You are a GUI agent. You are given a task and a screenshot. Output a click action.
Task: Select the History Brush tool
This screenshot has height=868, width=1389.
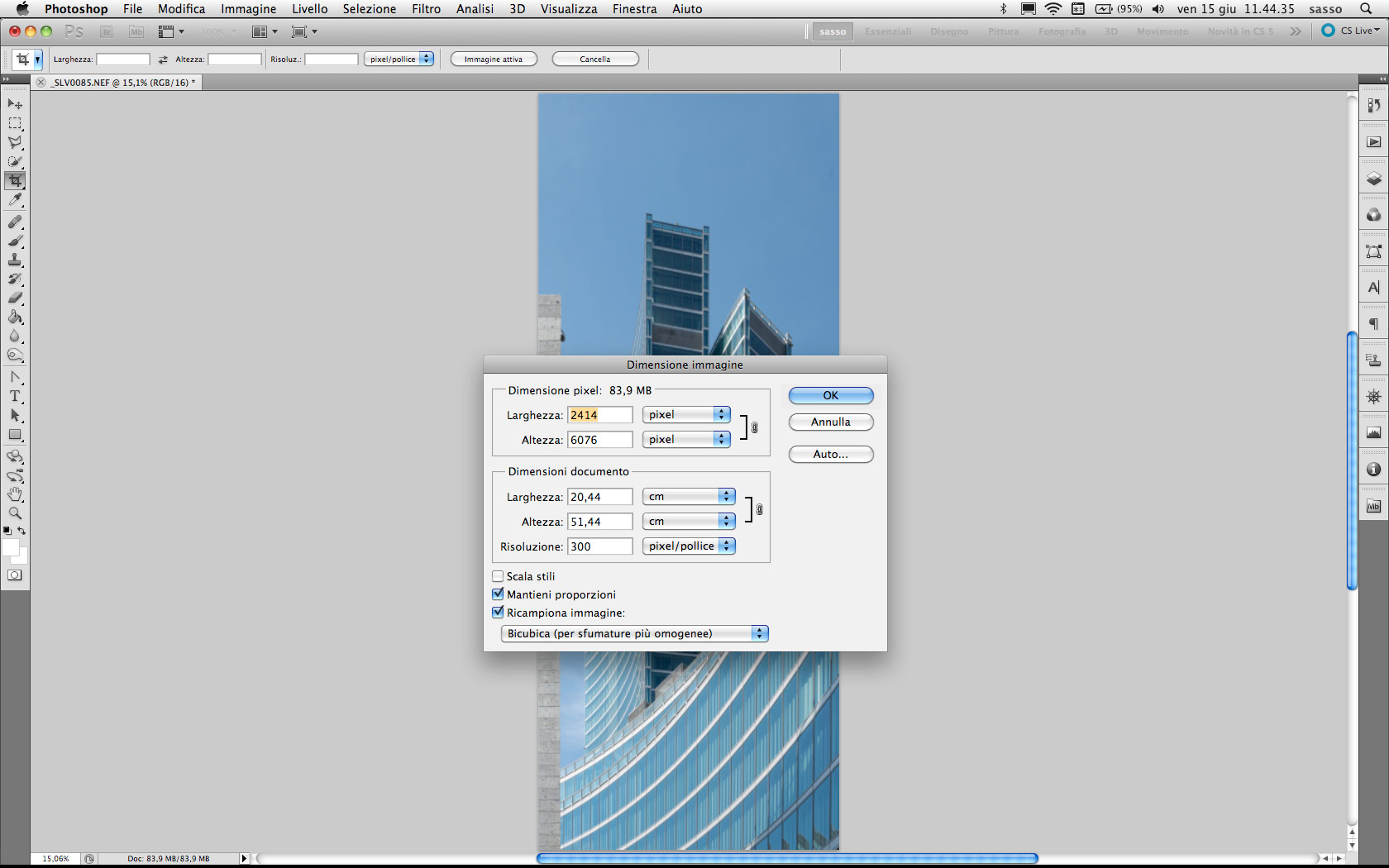15,279
